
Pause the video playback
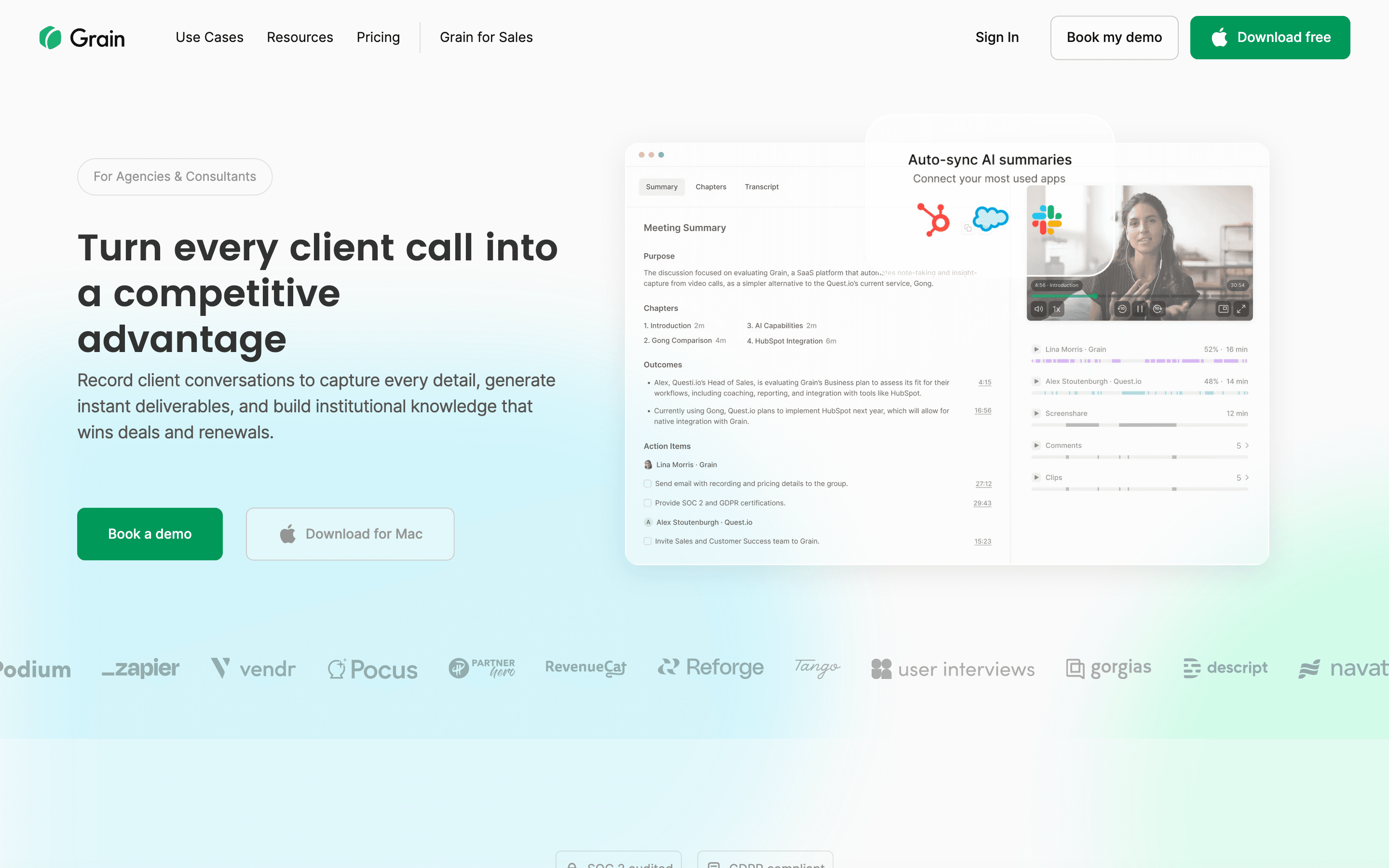pyautogui.click(x=1140, y=309)
